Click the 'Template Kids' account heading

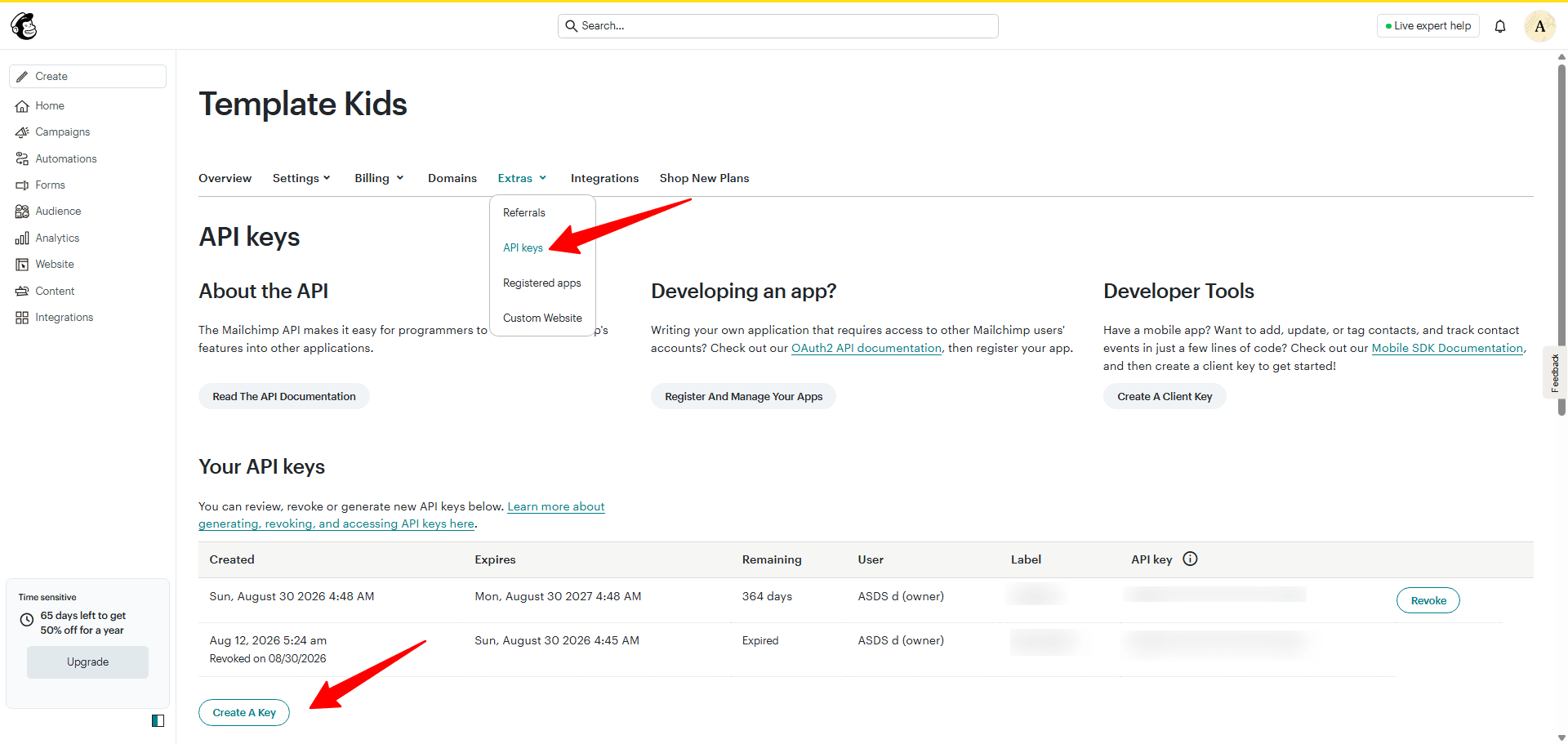coord(303,104)
